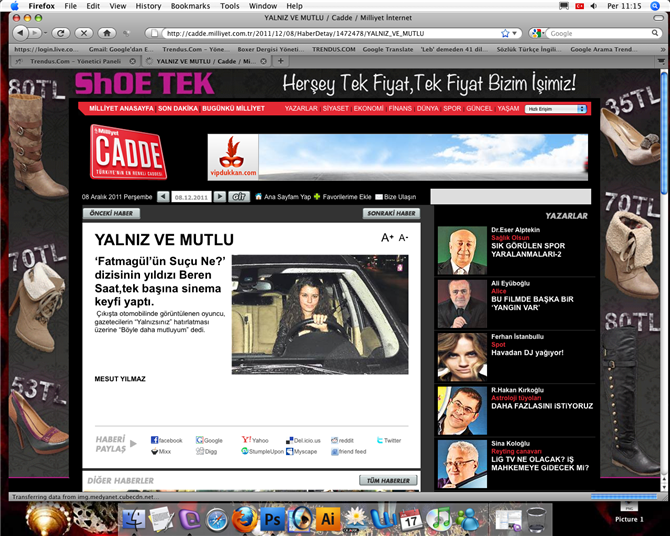Screen dimensions: 670x536
Task: Open Spotlight search in menu bar
Action: point(655,6)
